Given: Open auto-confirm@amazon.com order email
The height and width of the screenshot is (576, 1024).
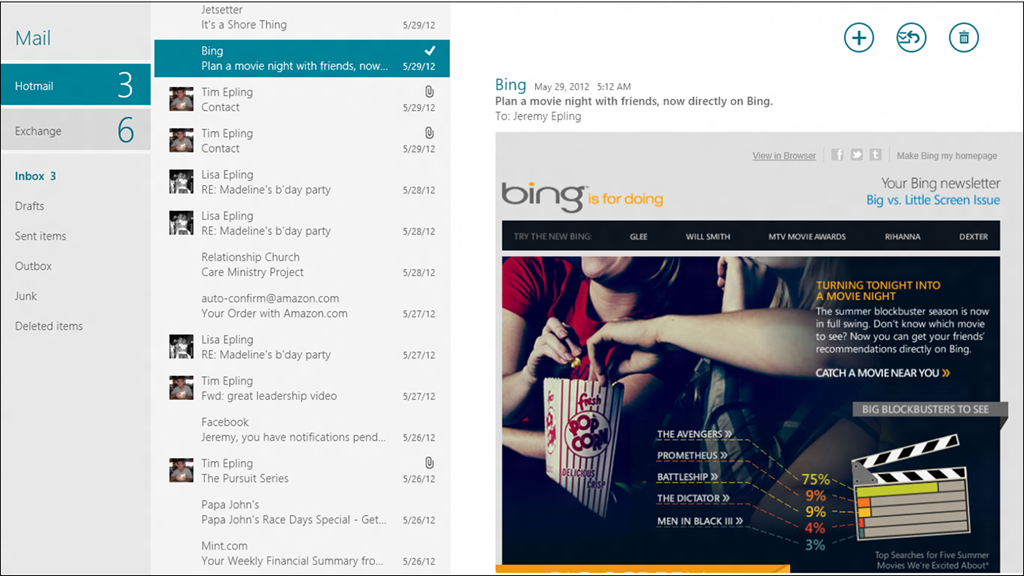Looking at the screenshot, I should tap(302, 306).
